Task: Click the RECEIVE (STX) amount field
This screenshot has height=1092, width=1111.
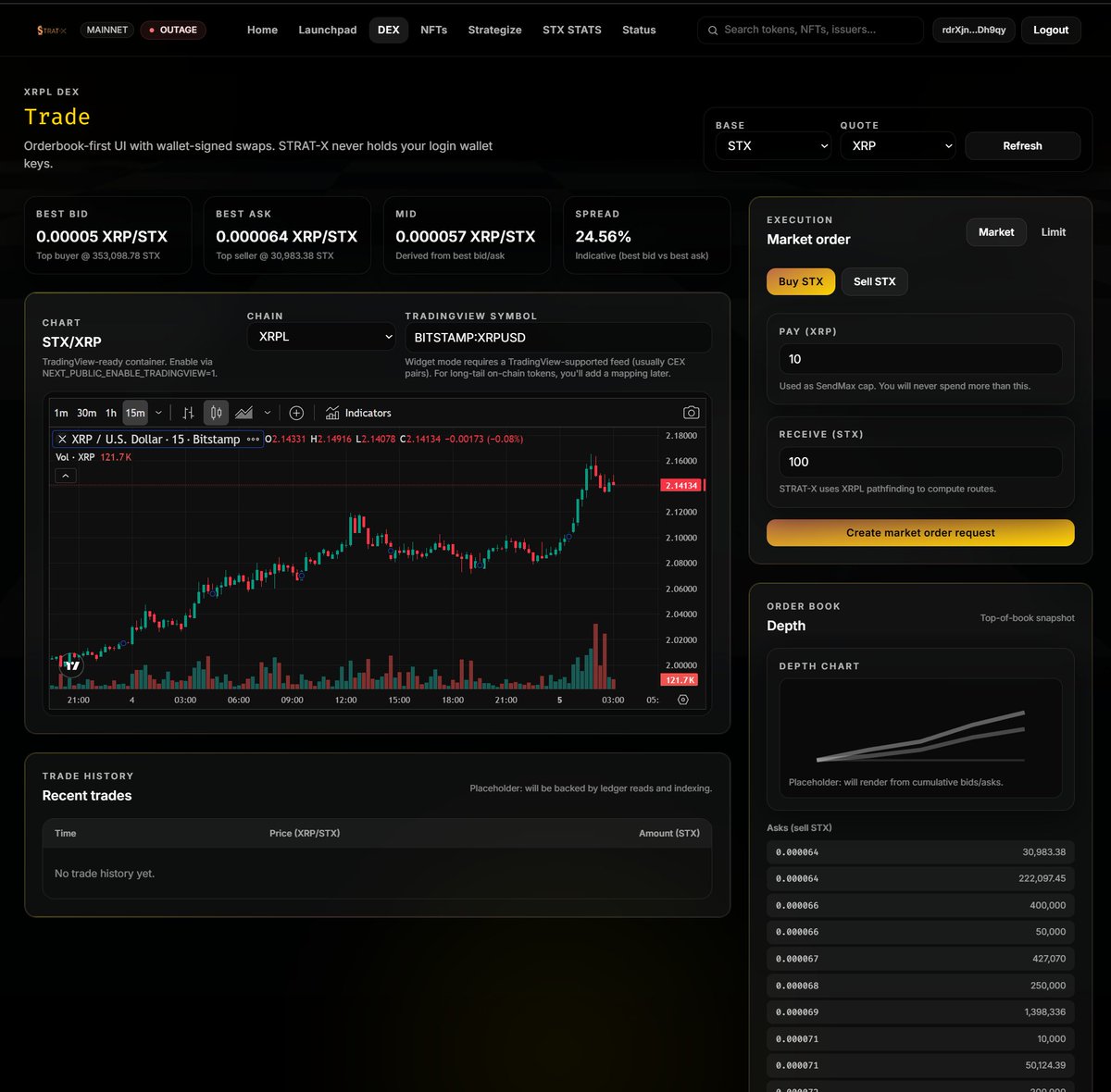Action: click(920, 462)
